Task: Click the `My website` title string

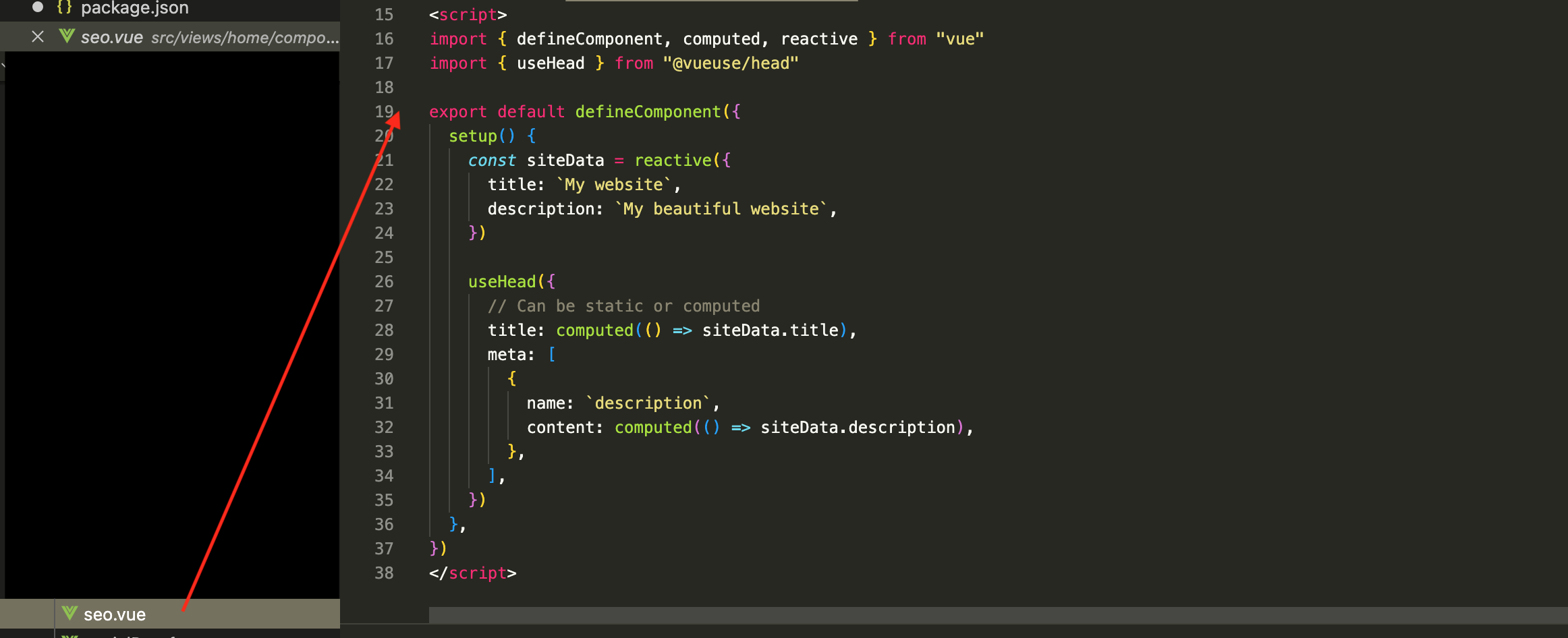Action: [613, 185]
